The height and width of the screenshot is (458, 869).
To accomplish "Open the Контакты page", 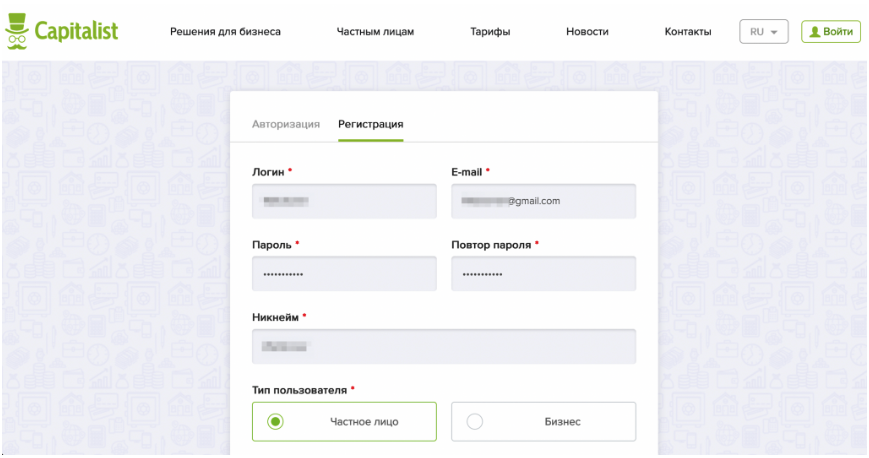I will (x=688, y=32).
